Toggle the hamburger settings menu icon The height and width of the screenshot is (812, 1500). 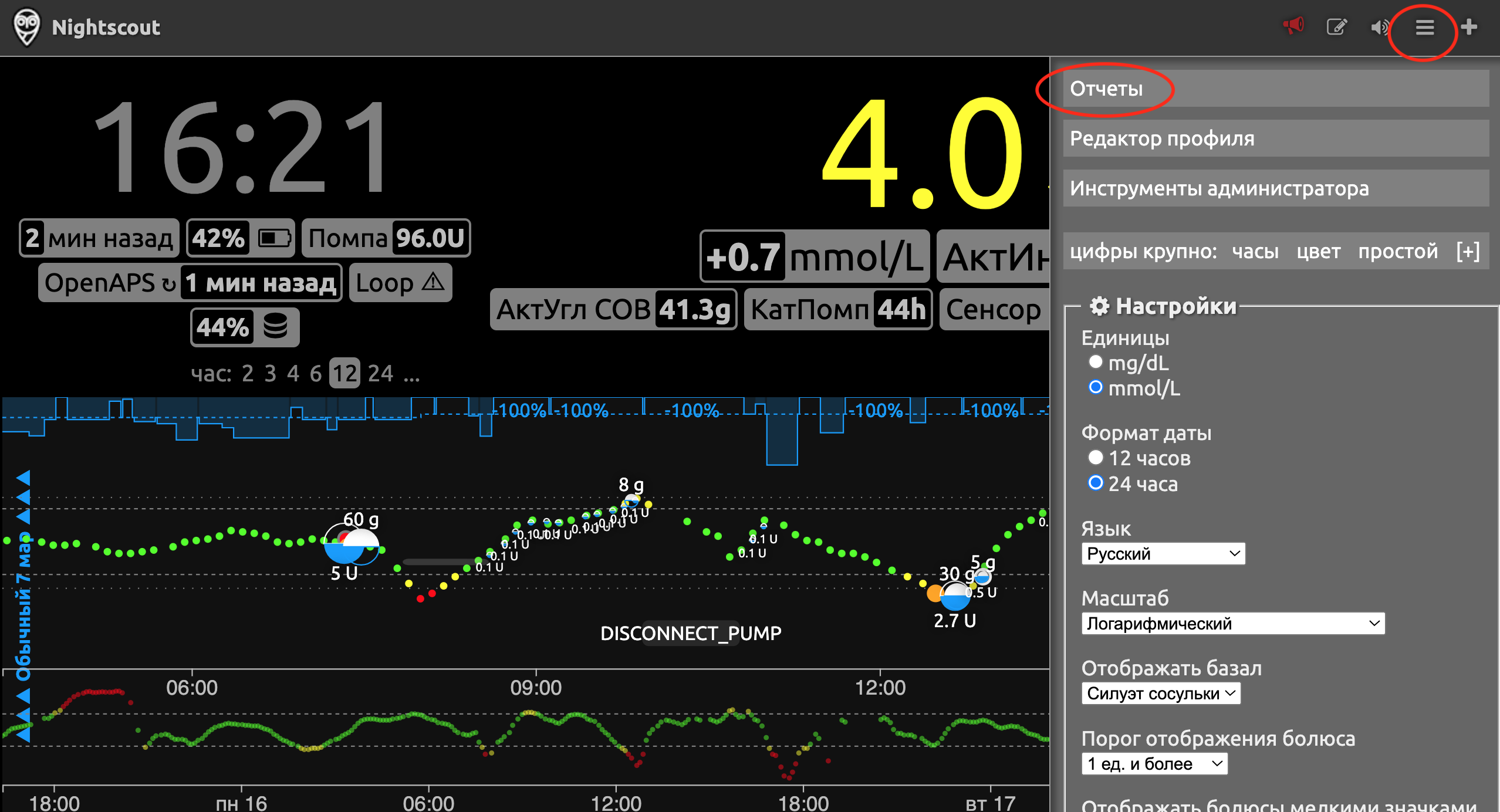point(1424,27)
